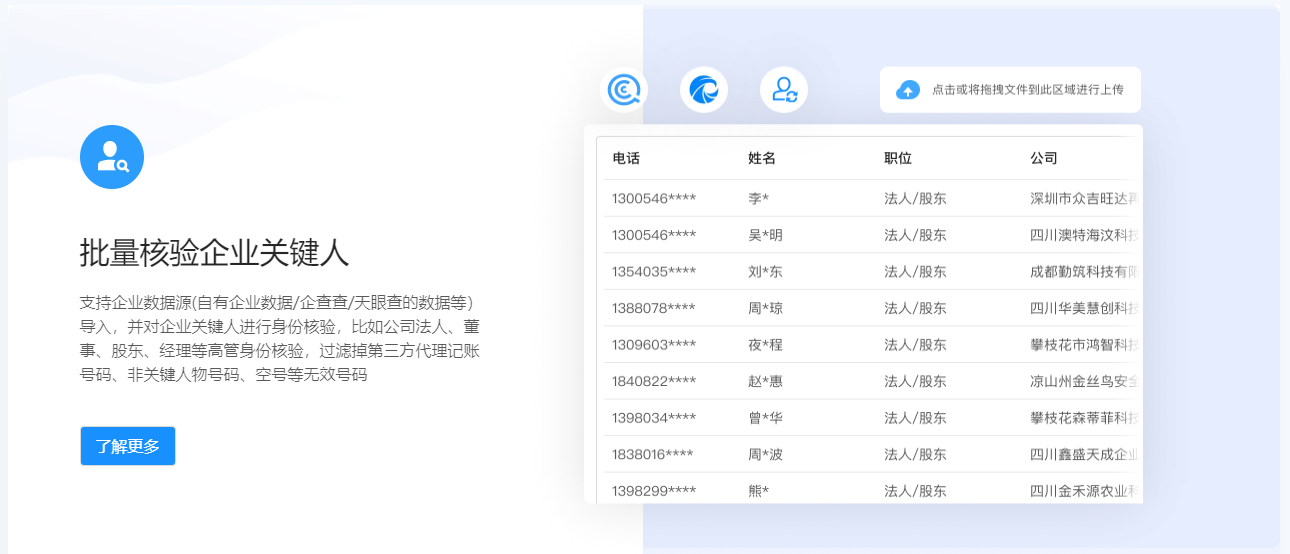Screen dimensions: 1290x554
Task: Click the Qichacha data source icon
Action: tap(624, 90)
